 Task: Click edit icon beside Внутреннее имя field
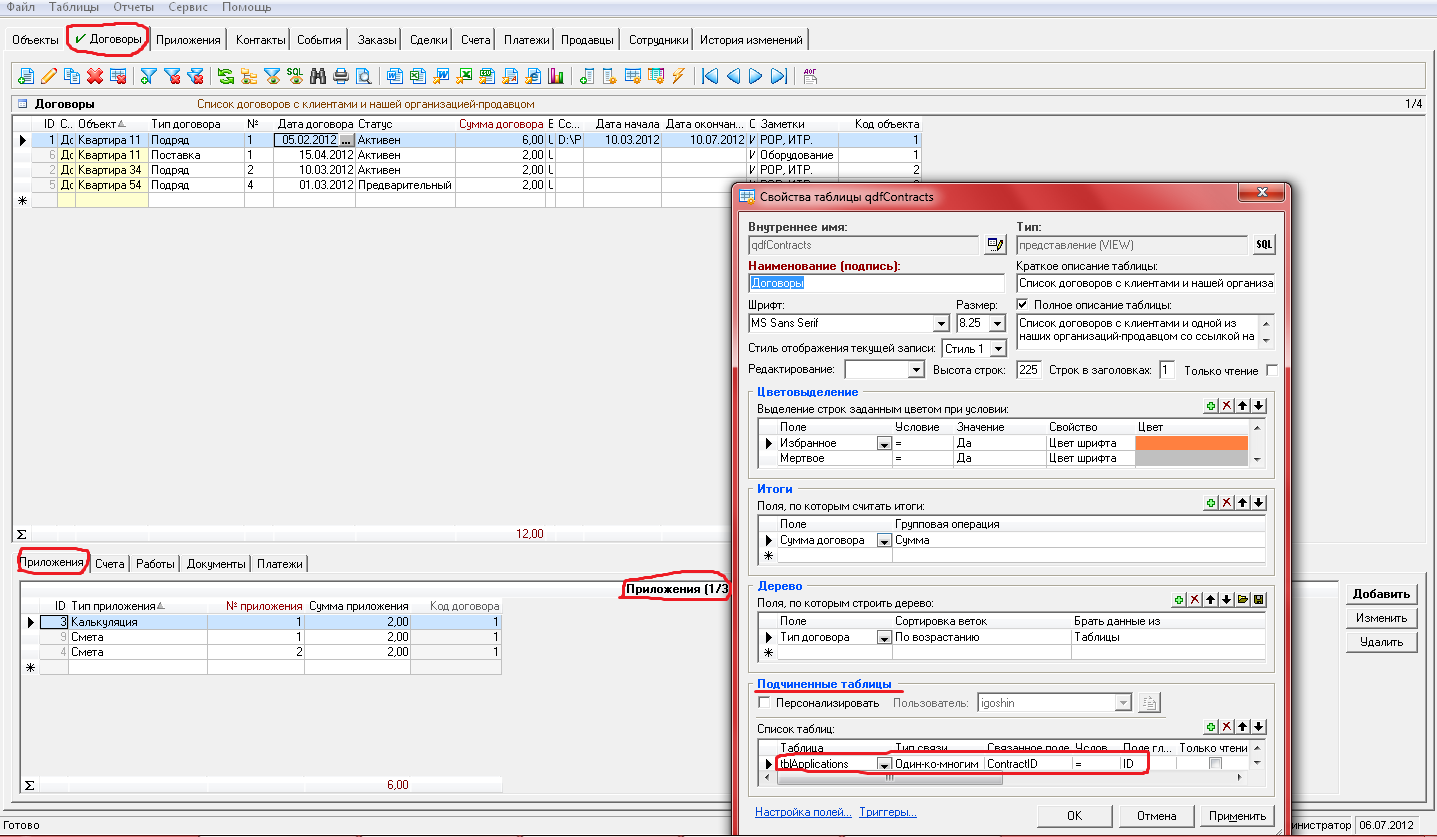tap(994, 244)
